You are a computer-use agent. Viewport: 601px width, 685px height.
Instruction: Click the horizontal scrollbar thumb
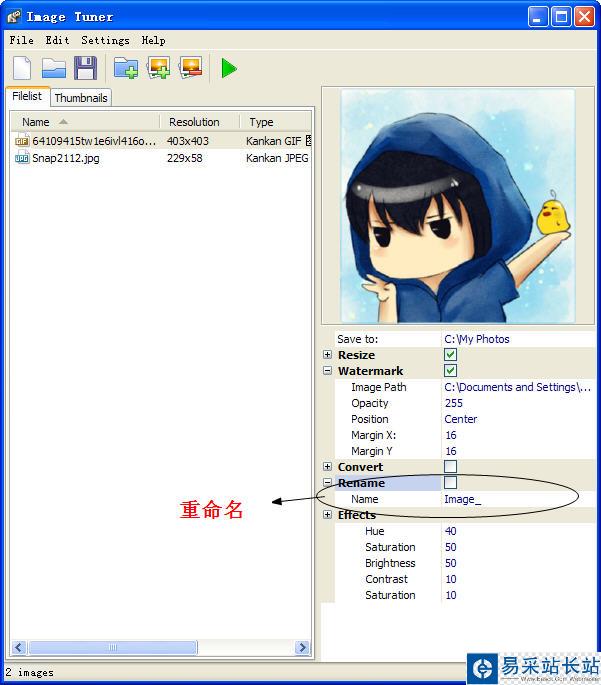tap(113, 647)
